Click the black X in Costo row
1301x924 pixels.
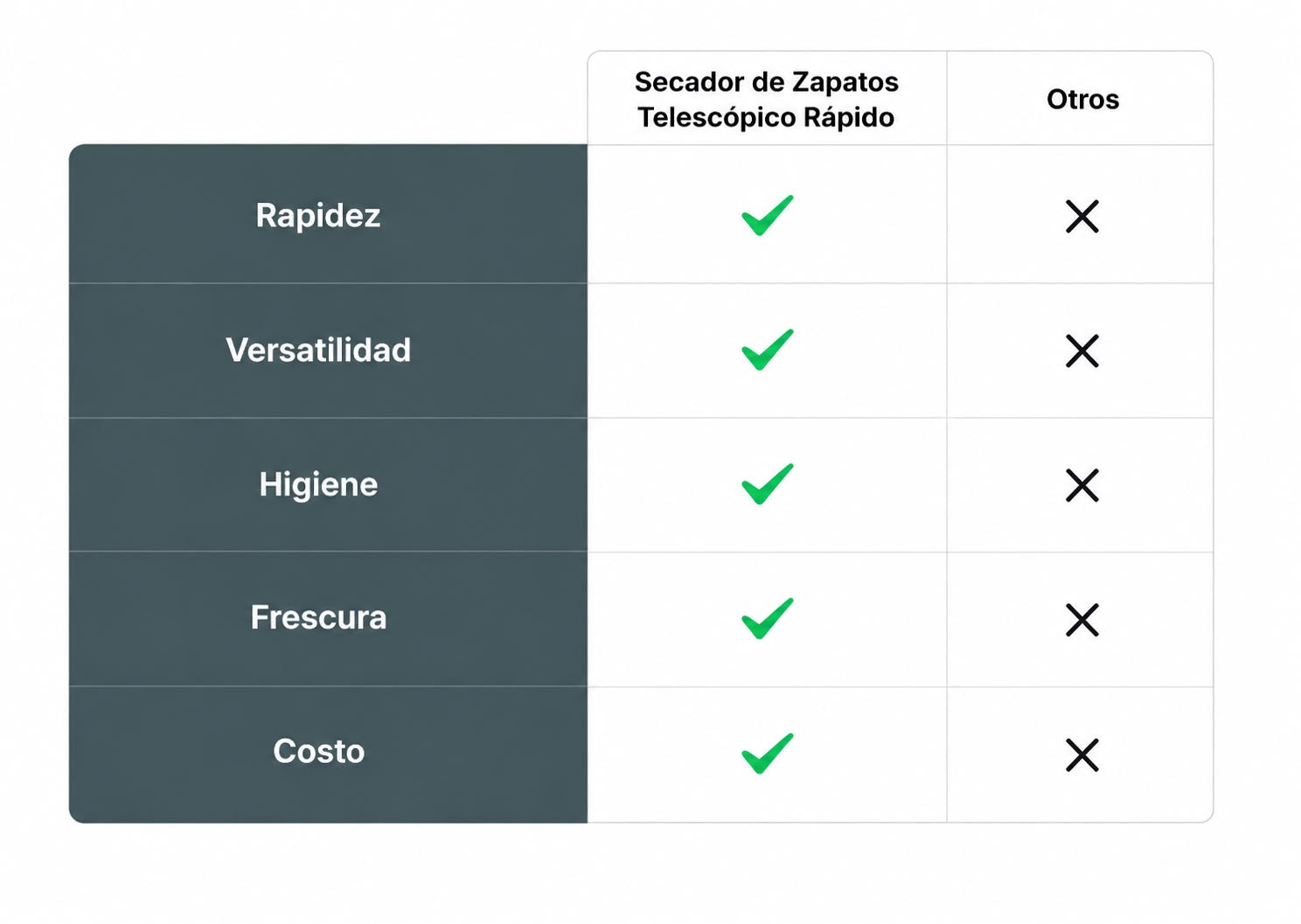1082,755
